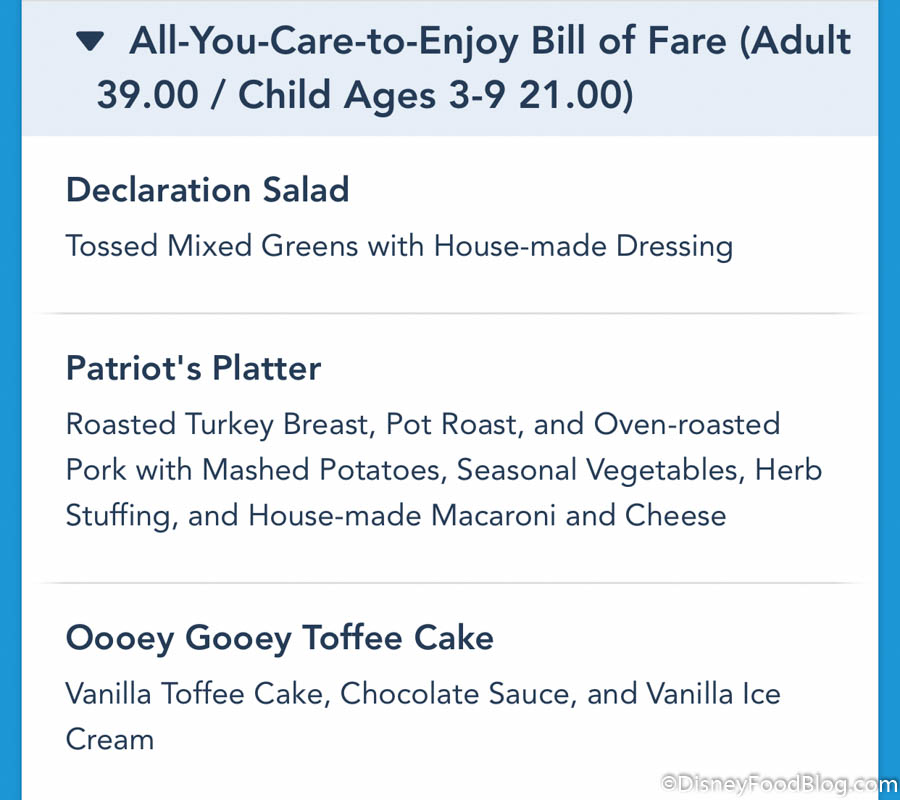Click the Seasonal Vegetables text

point(599,469)
